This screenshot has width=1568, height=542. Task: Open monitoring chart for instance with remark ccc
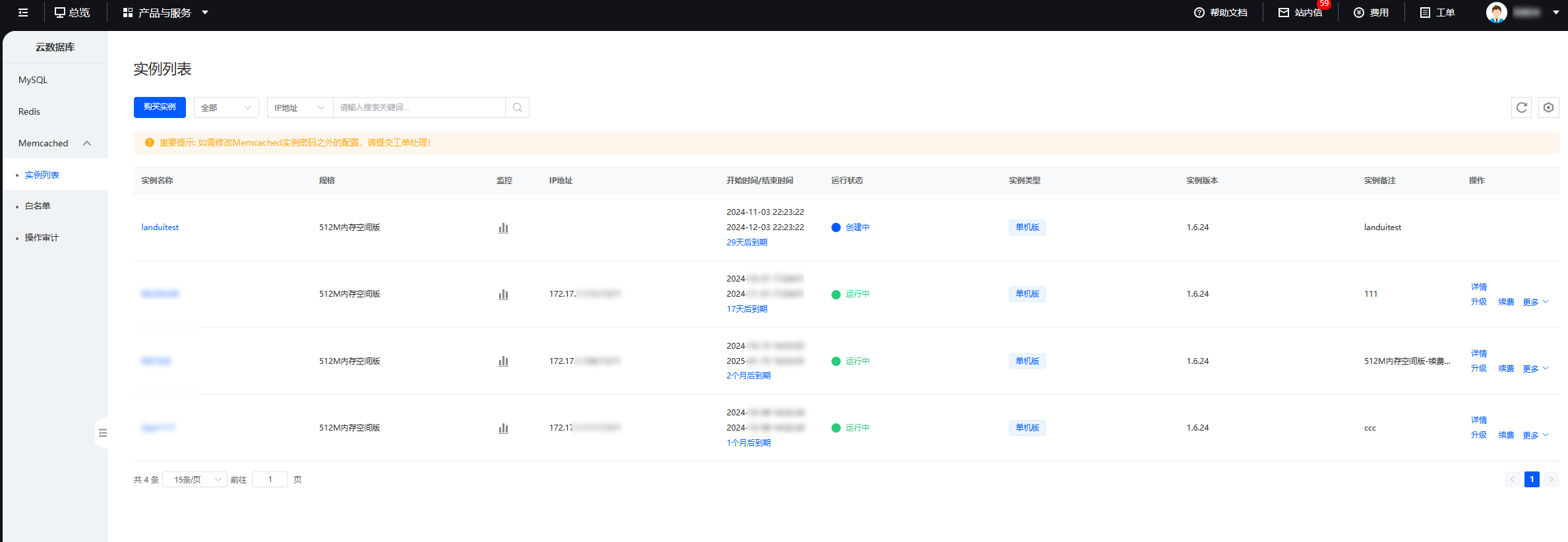[503, 429]
